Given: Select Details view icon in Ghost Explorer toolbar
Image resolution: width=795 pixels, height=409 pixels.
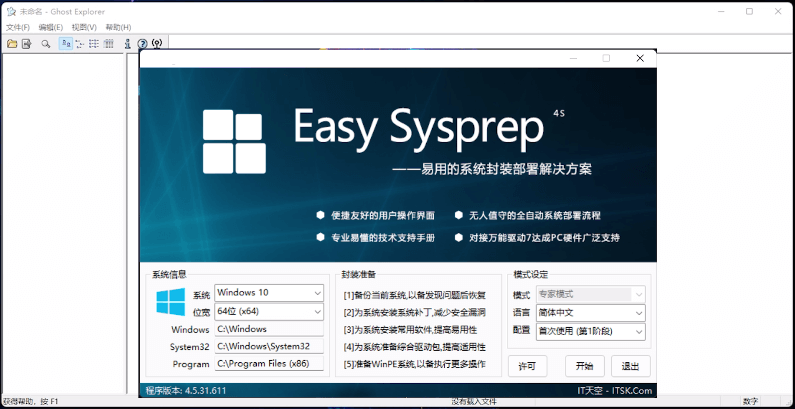Looking at the screenshot, I should 109,44.
